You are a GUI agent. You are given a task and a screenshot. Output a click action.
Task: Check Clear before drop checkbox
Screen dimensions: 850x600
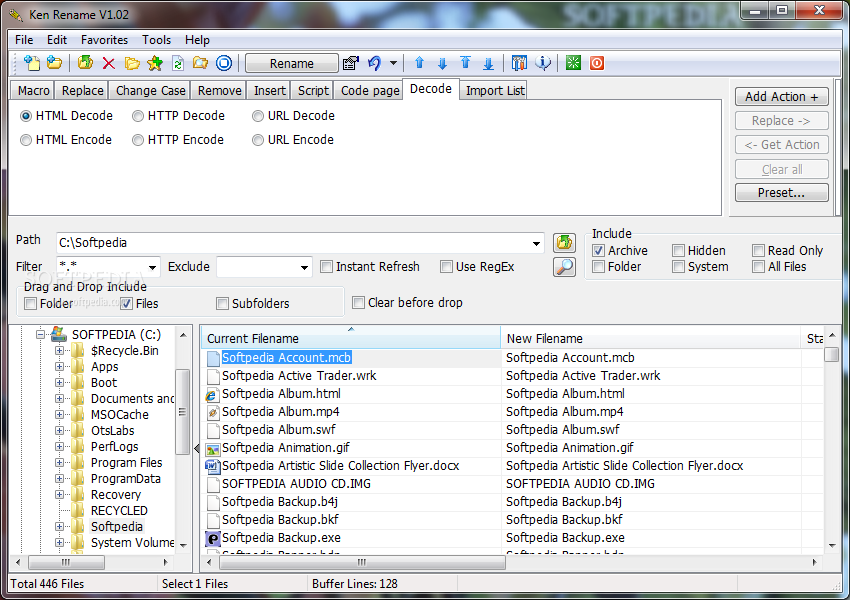point(358,302)
